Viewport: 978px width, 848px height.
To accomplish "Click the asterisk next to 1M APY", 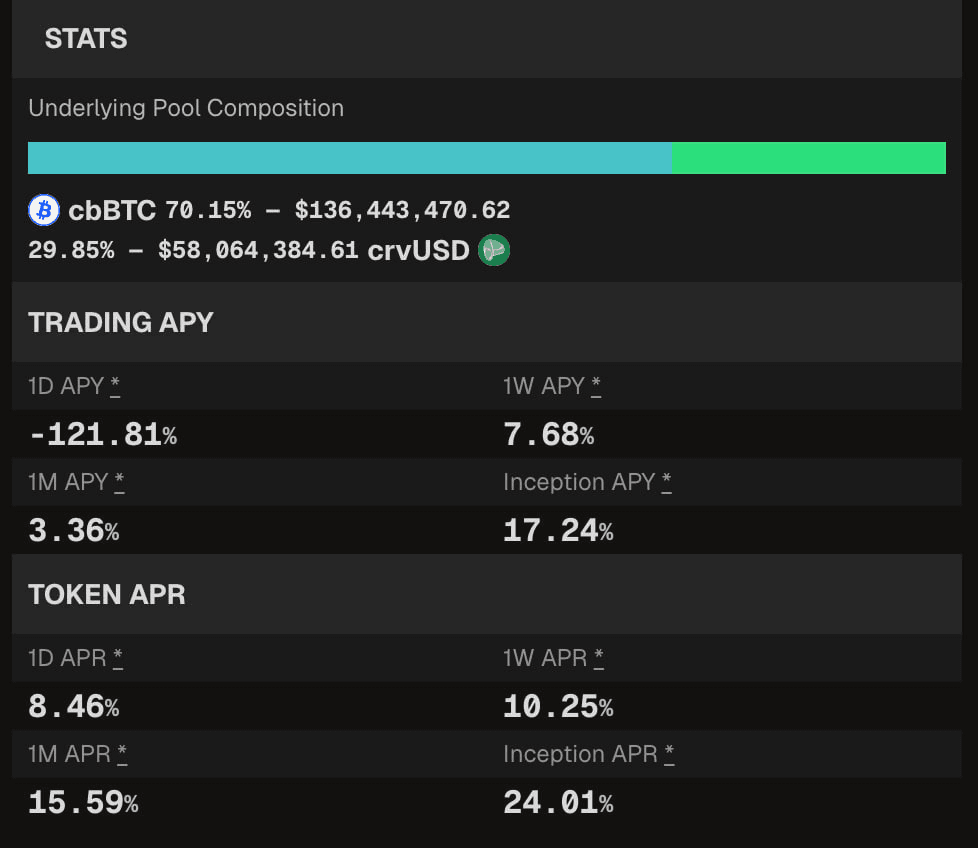I will click(120, 483).
